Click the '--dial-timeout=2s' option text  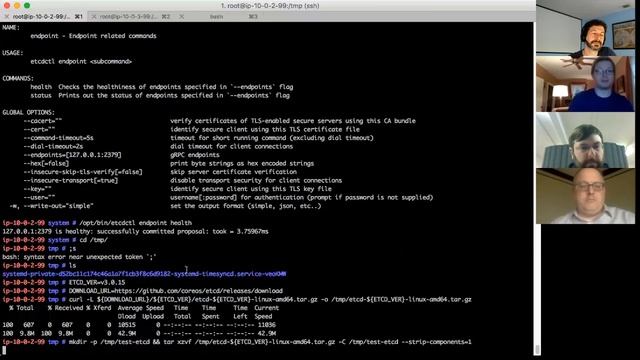click(x=53, y=147)
